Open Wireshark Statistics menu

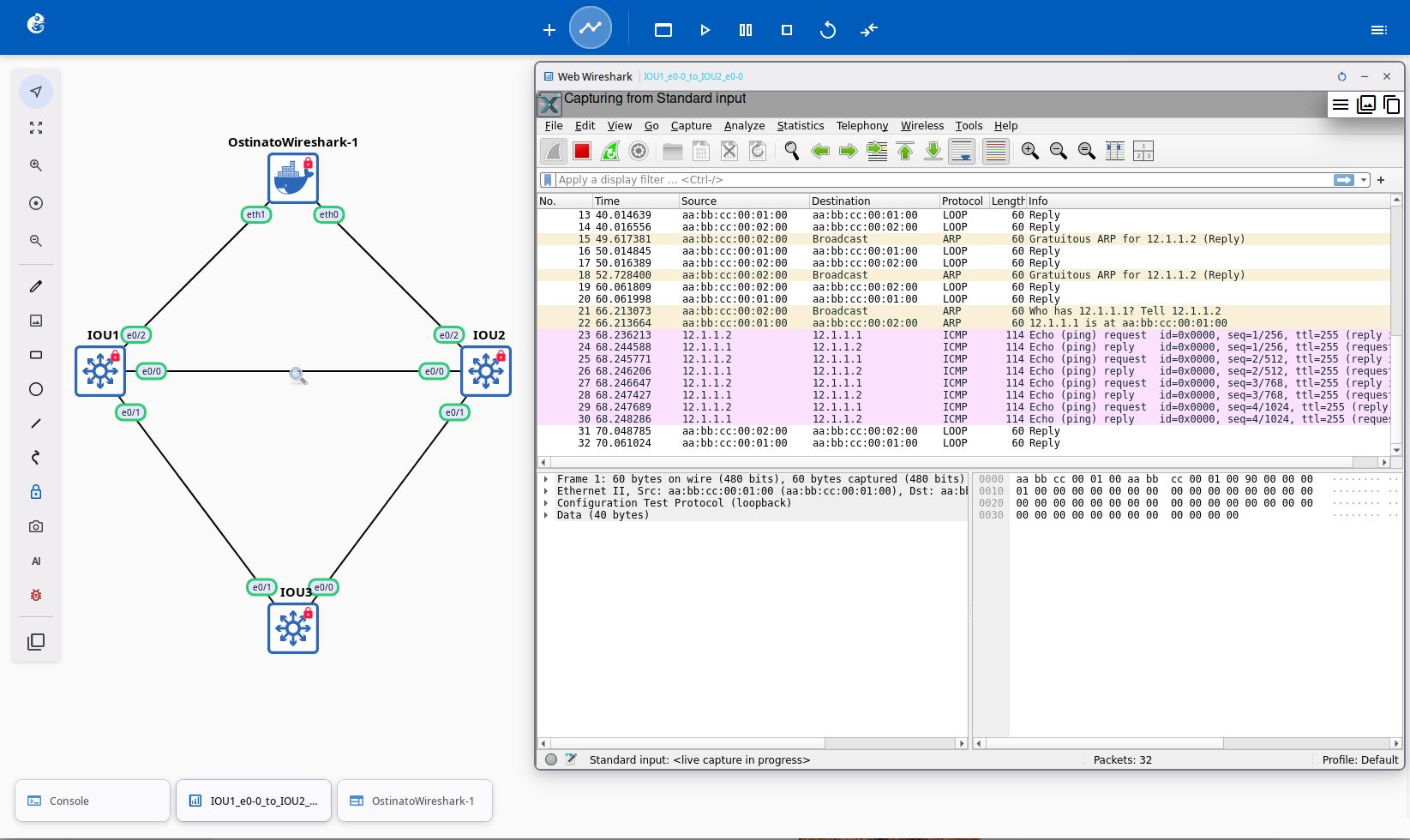tap(801, 125)
